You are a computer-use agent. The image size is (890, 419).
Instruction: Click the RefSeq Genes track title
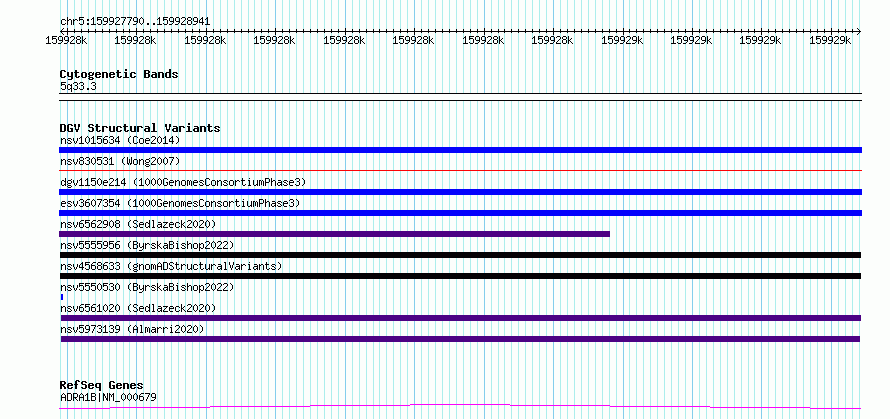tap(101, 386)
